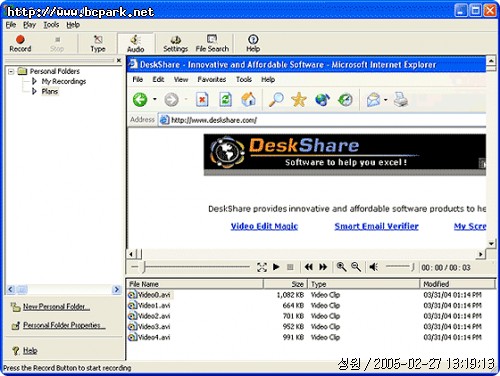
Task: Click the IE History icon
Action: [345, 100]
